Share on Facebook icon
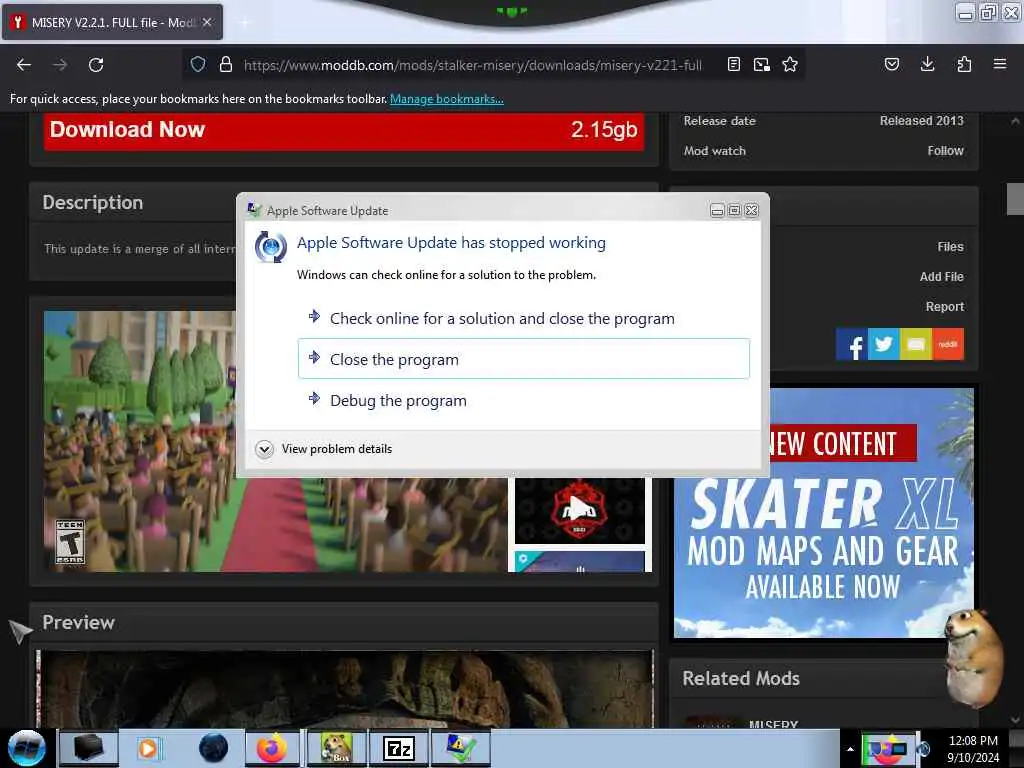 (x=852, y=344)
